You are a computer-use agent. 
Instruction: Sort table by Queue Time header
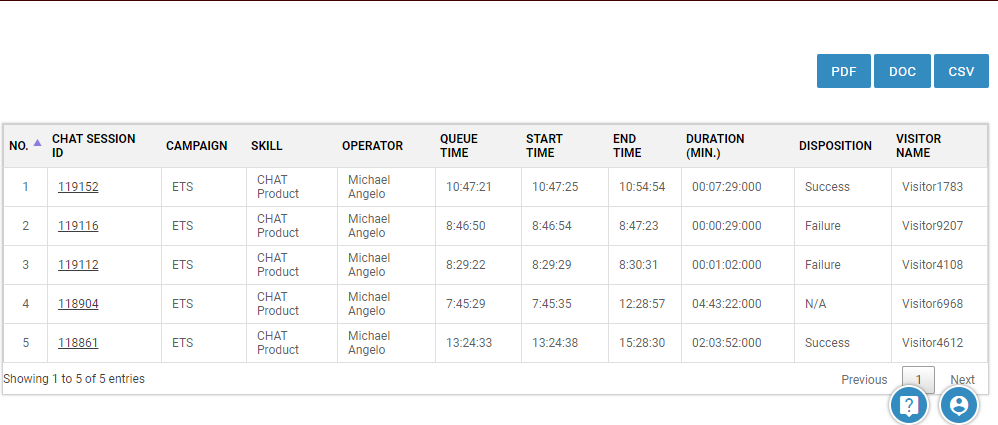459,146
